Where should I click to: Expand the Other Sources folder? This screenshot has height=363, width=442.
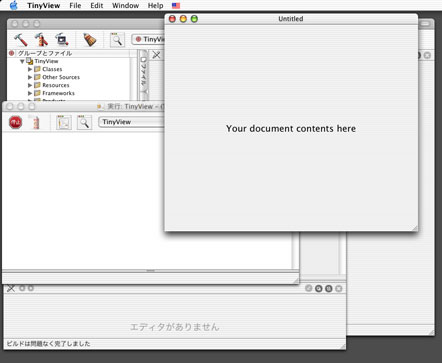pos(30,77)
